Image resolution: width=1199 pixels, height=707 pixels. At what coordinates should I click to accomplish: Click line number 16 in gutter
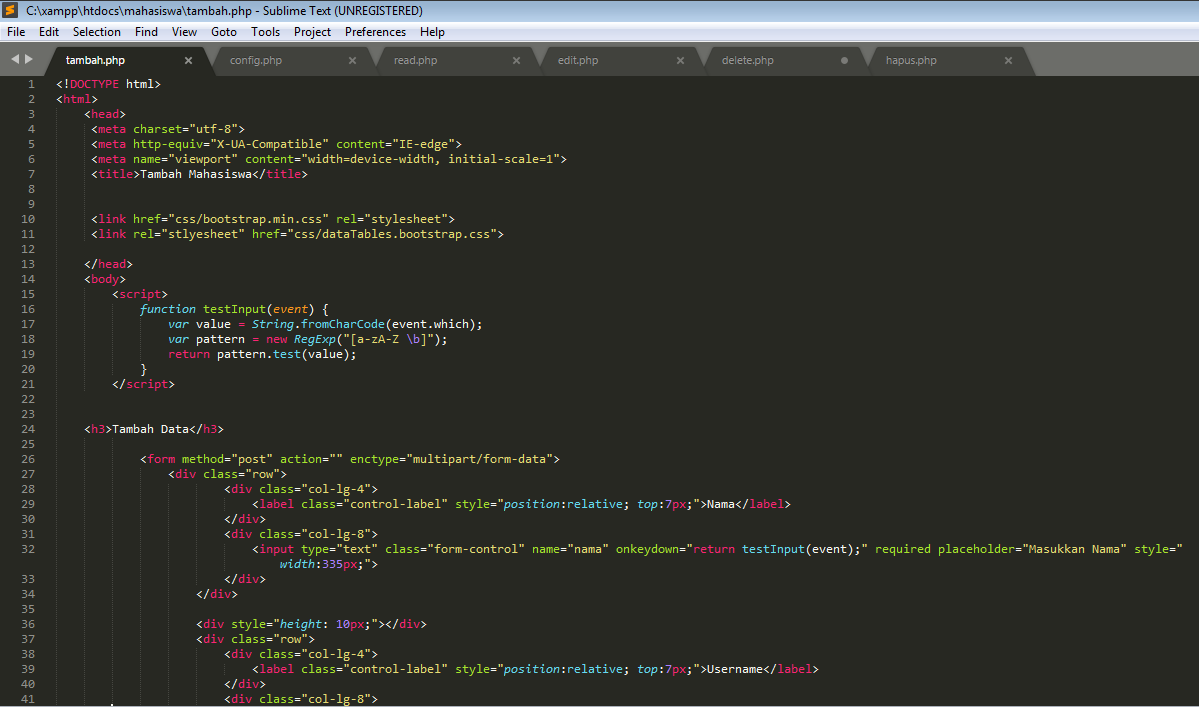click(28, 310)
